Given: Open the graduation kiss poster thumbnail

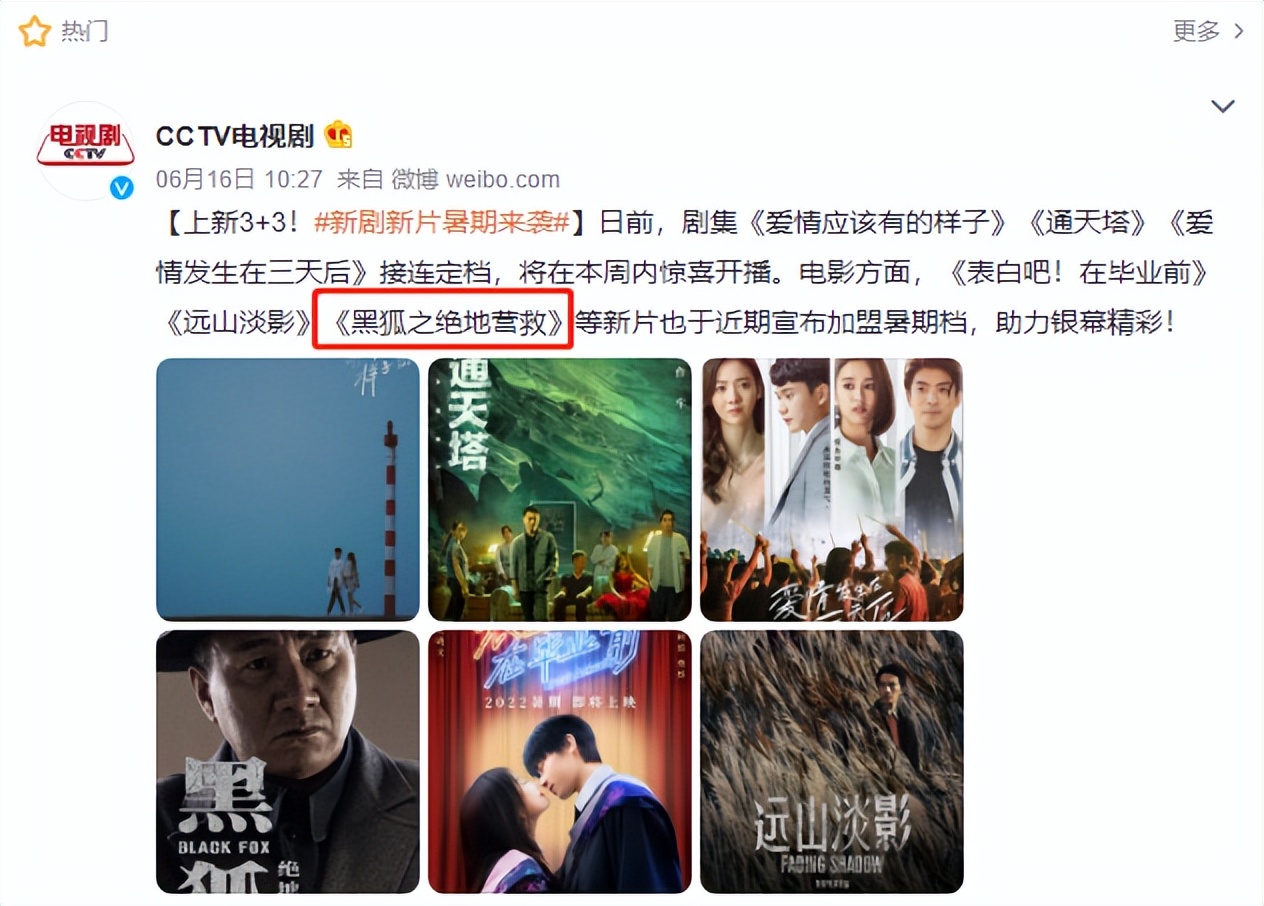Looking at the screenshot, I should 560,762.
